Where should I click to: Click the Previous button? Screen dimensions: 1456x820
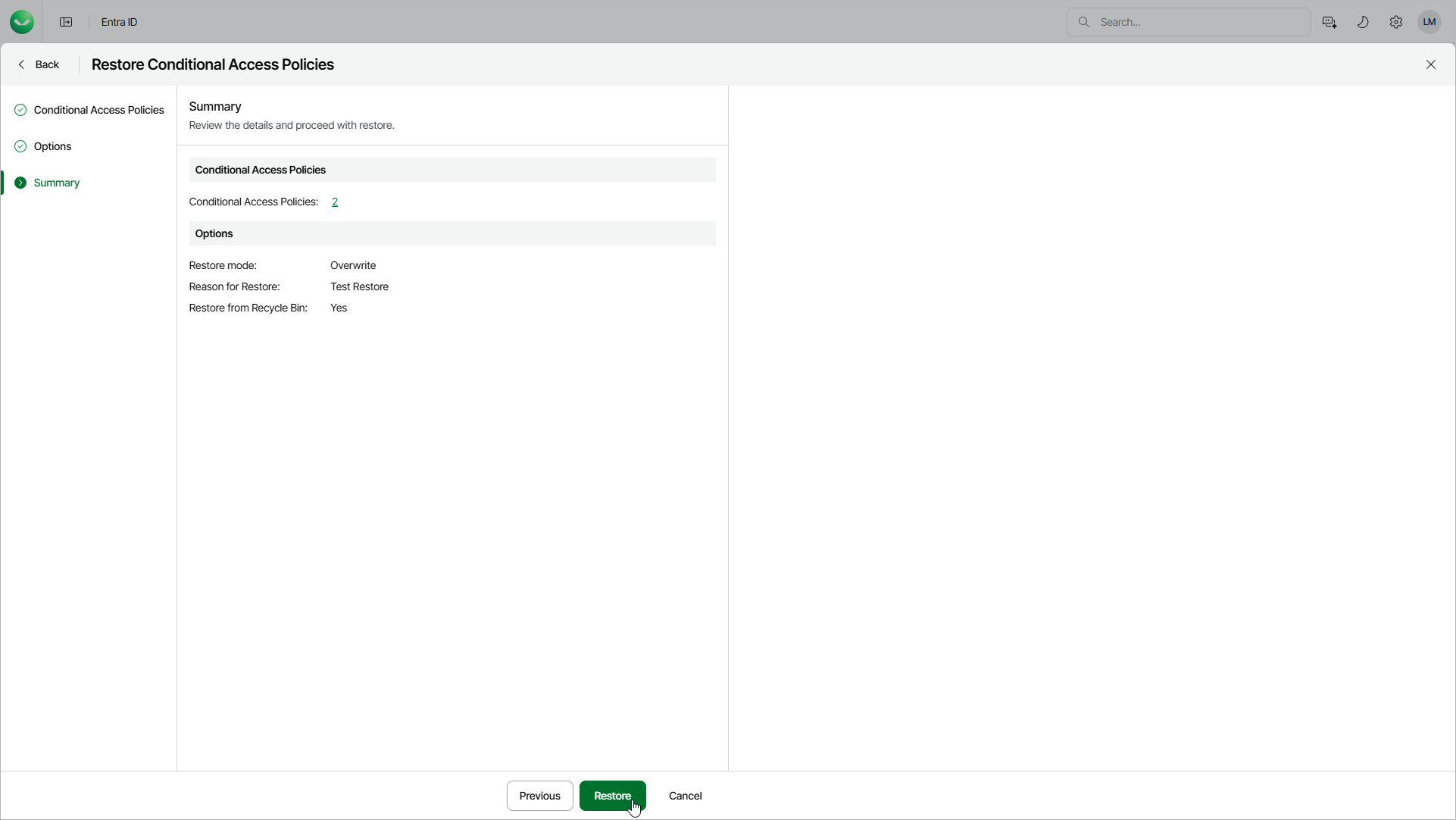click(539, 796)
